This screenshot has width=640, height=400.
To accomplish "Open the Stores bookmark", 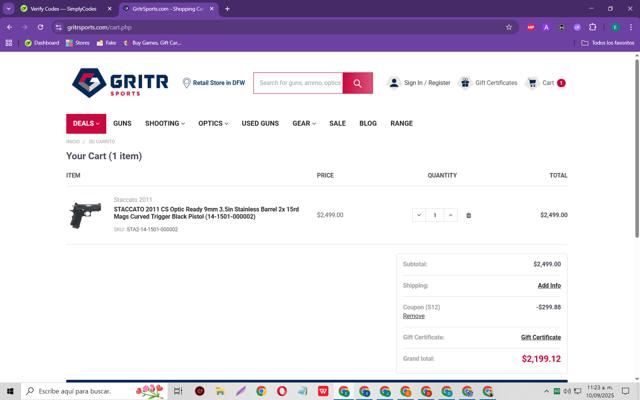I will pos(78,43).
